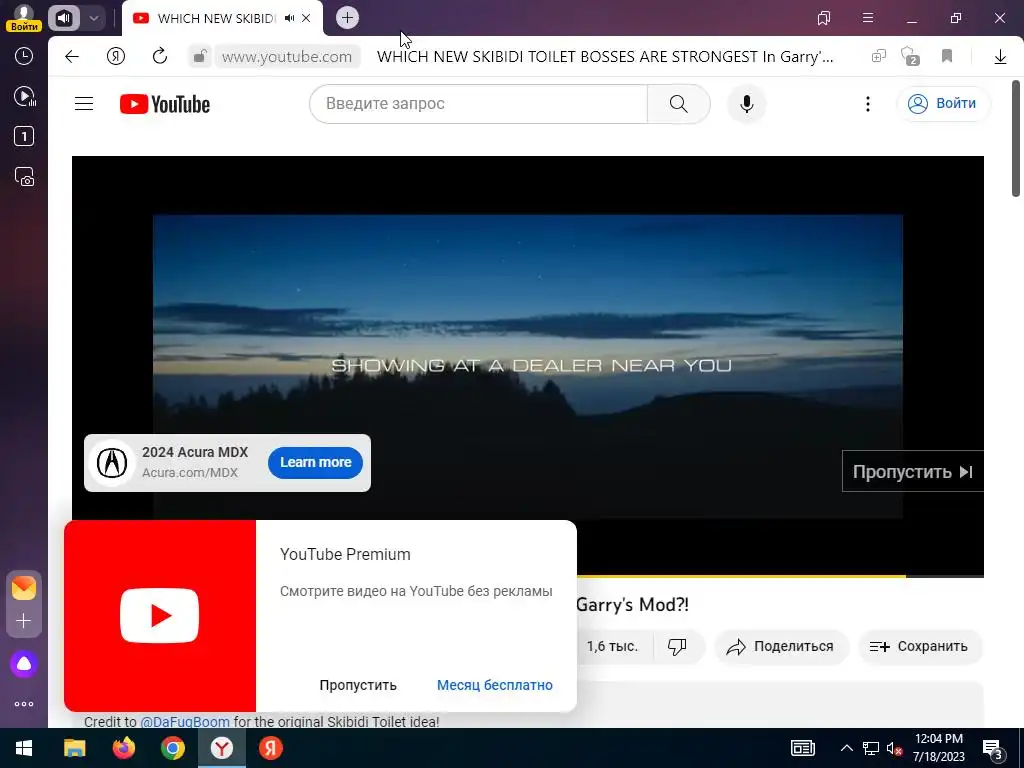Mute sound with the speaker button in title bar
The image size is (1024, 768).
63,18
